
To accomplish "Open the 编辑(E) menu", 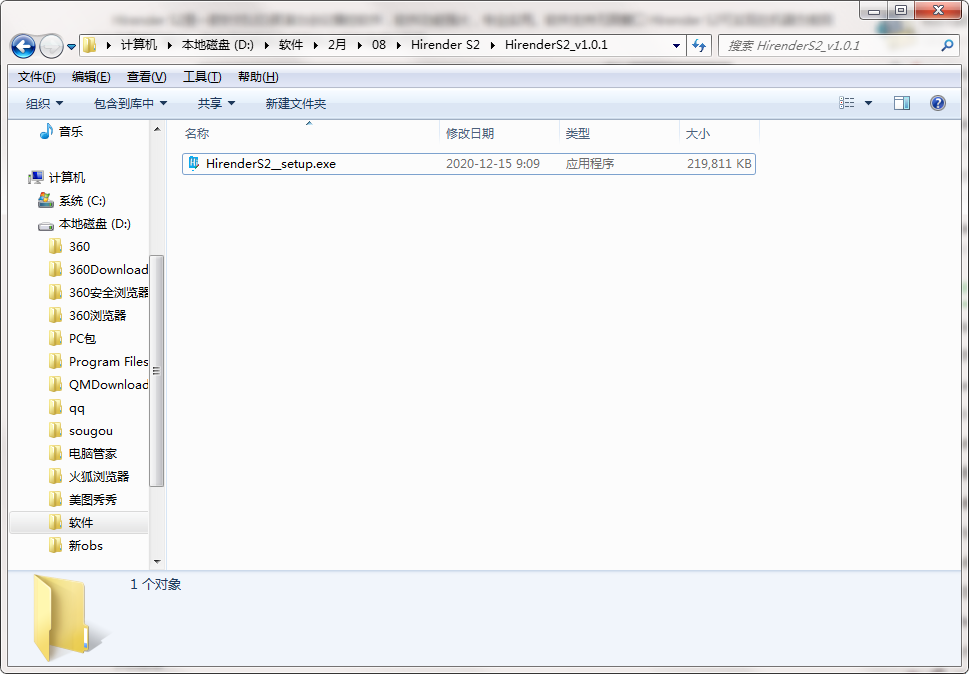I will [91, 77].
